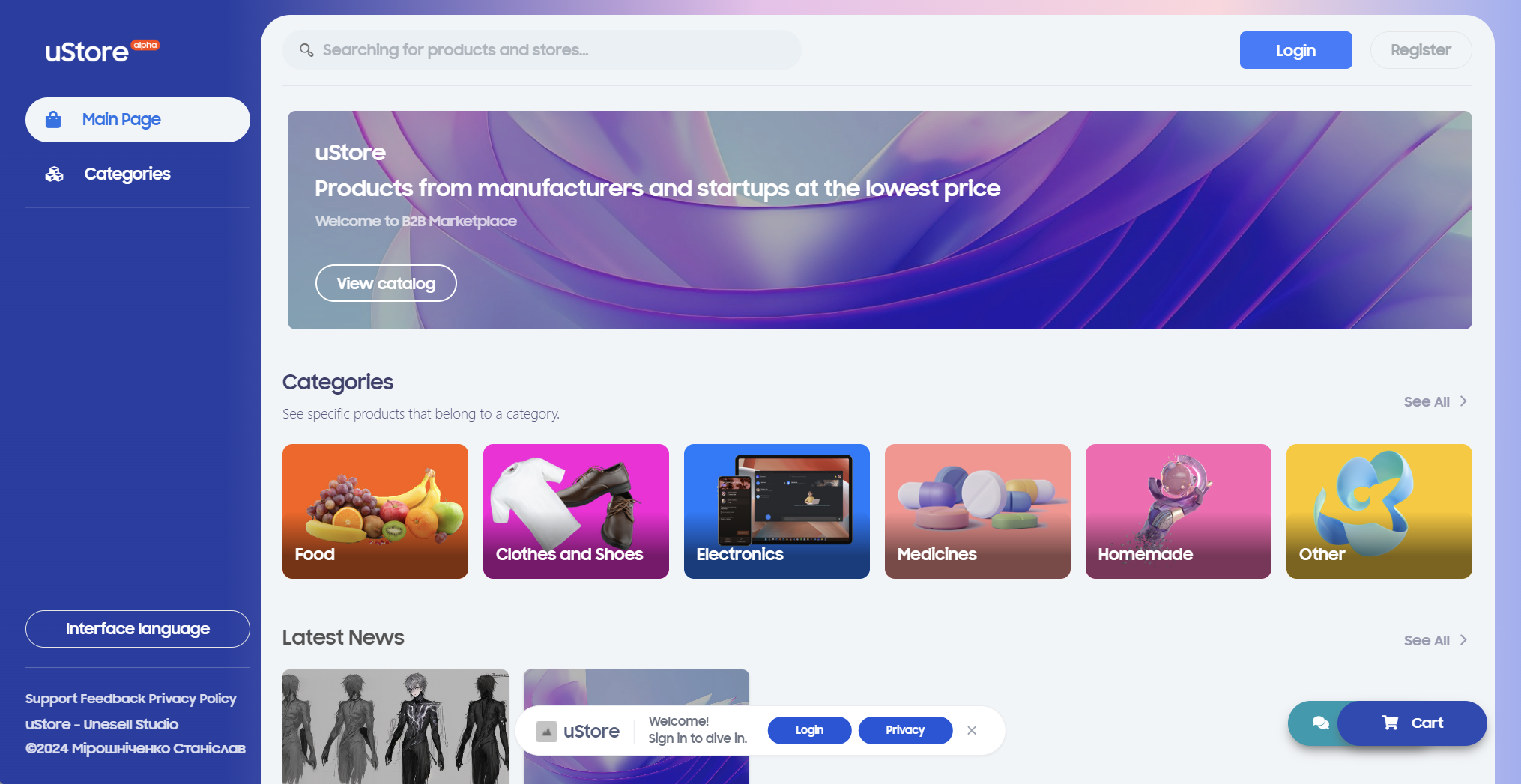1521x784 pixels.
Task: Open the Food category card
Action: click(x=375, y=511)
